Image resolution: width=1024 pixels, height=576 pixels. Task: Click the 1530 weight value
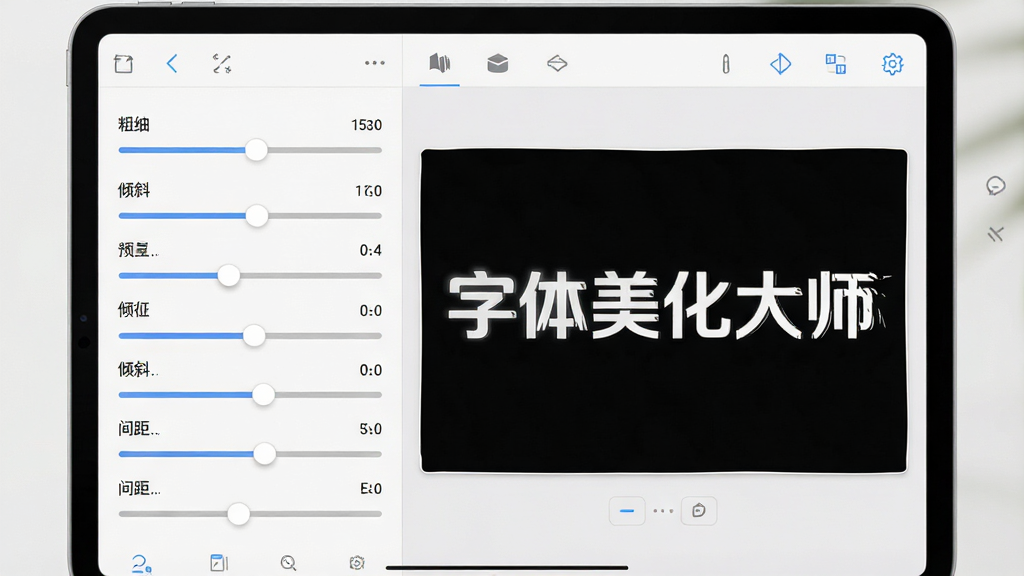(366, 125)
